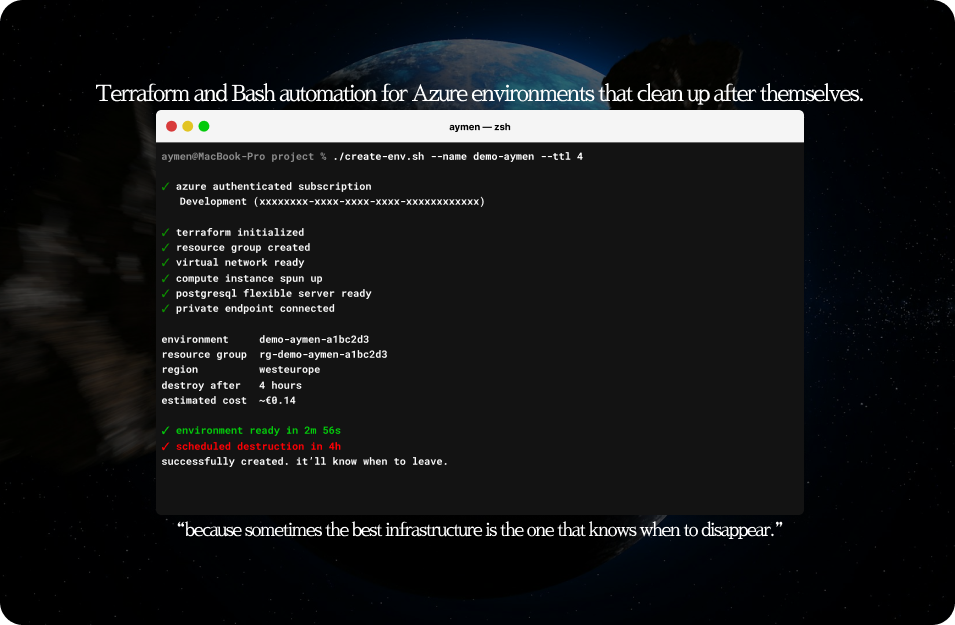Click the region value 'westeurope'
Screen dimensions: 955x625
pos(289,370)
